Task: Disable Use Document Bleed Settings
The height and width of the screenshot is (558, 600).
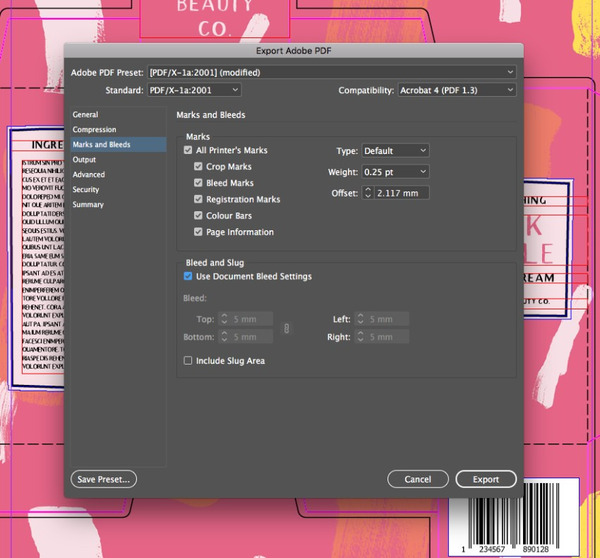Action: (x=188, y=277)
